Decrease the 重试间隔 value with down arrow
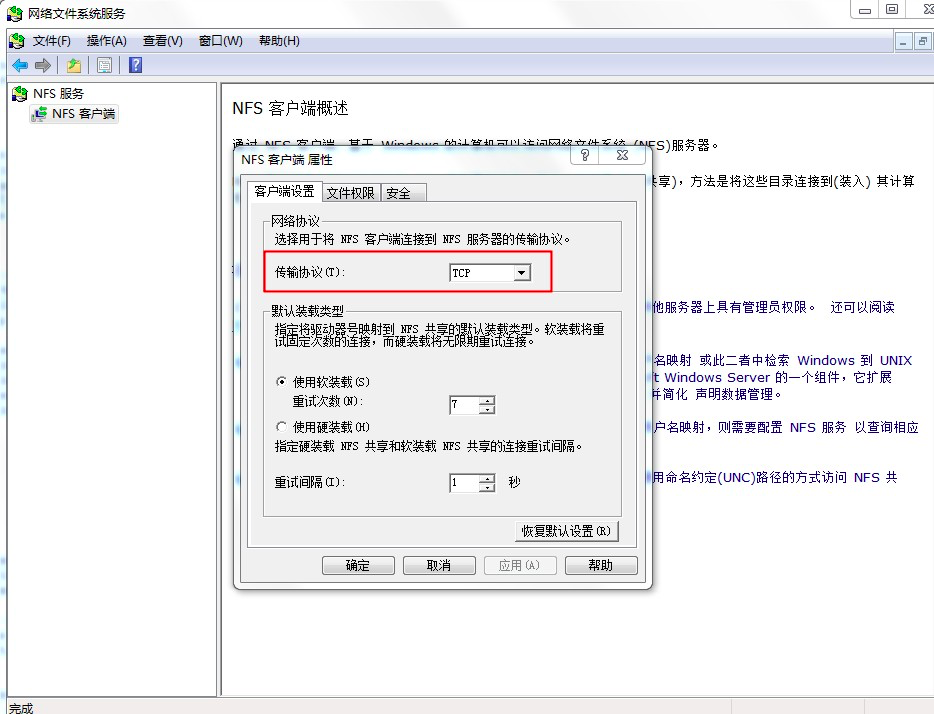Viewport: 934px width, 714px height. pyautogui.click(x=488, y=487)
